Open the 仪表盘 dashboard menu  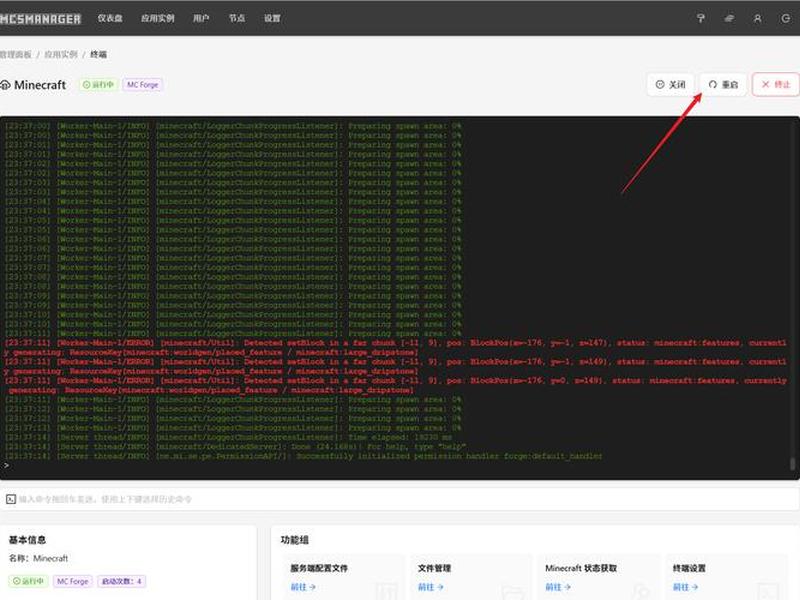tap(110, 18)
